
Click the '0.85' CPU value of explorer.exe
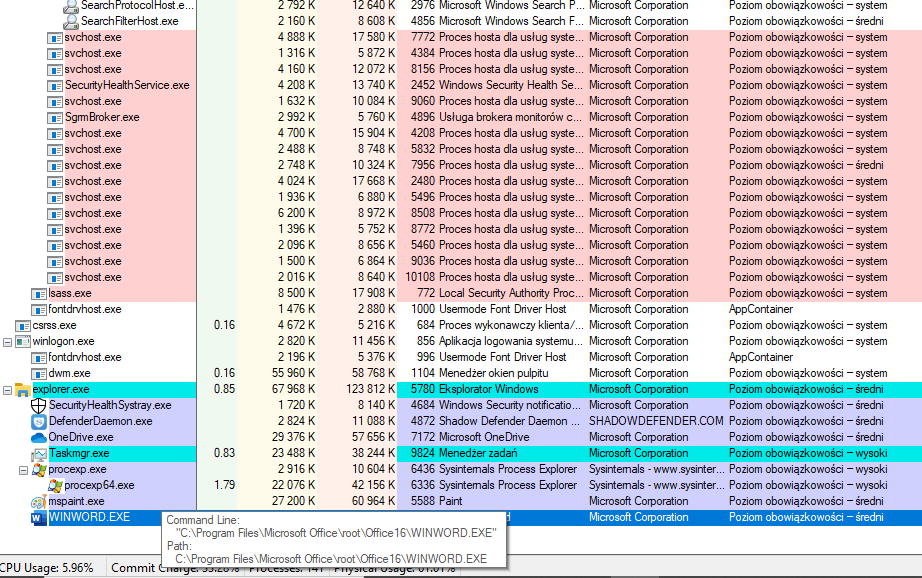[224, 389]
